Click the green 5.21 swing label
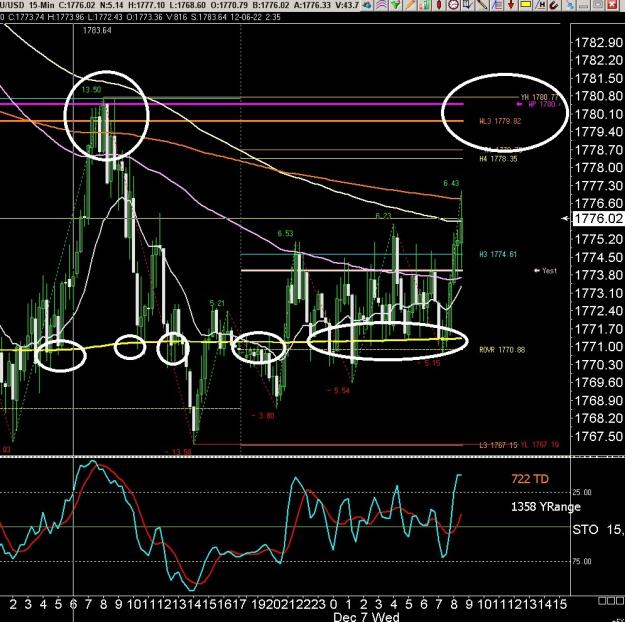 (217, 303)
